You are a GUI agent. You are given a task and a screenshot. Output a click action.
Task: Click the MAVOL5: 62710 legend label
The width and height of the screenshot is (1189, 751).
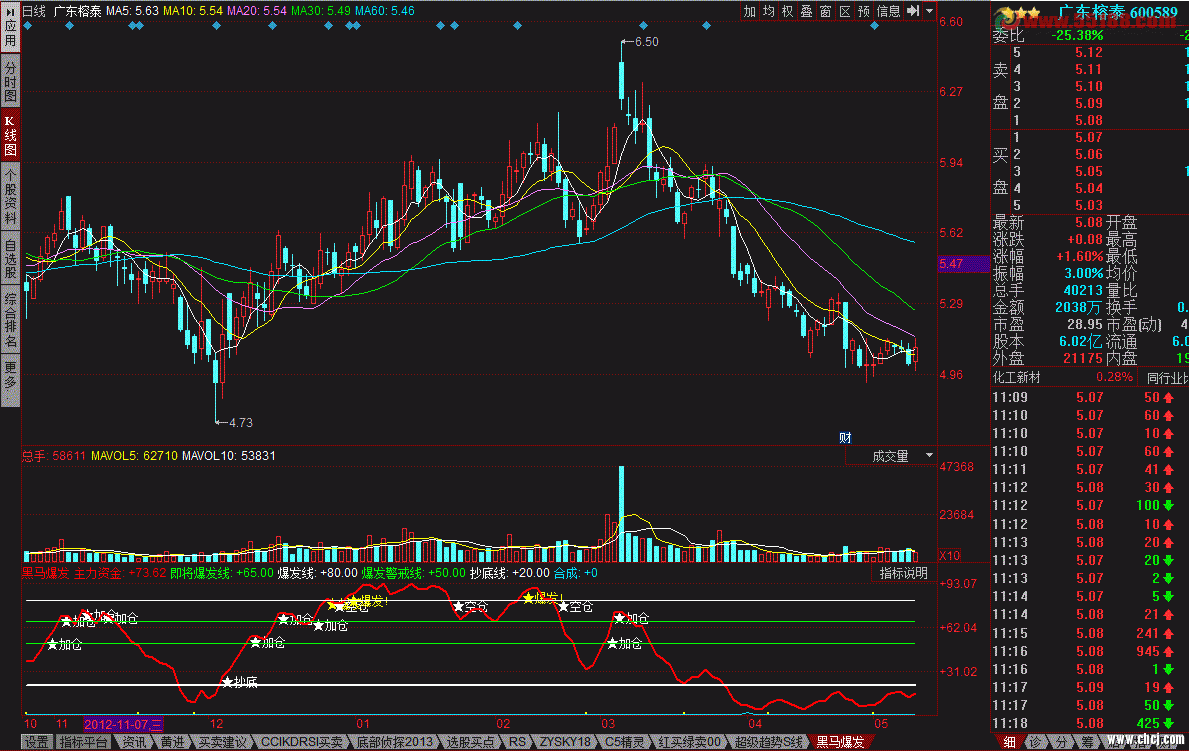(134, 456)
